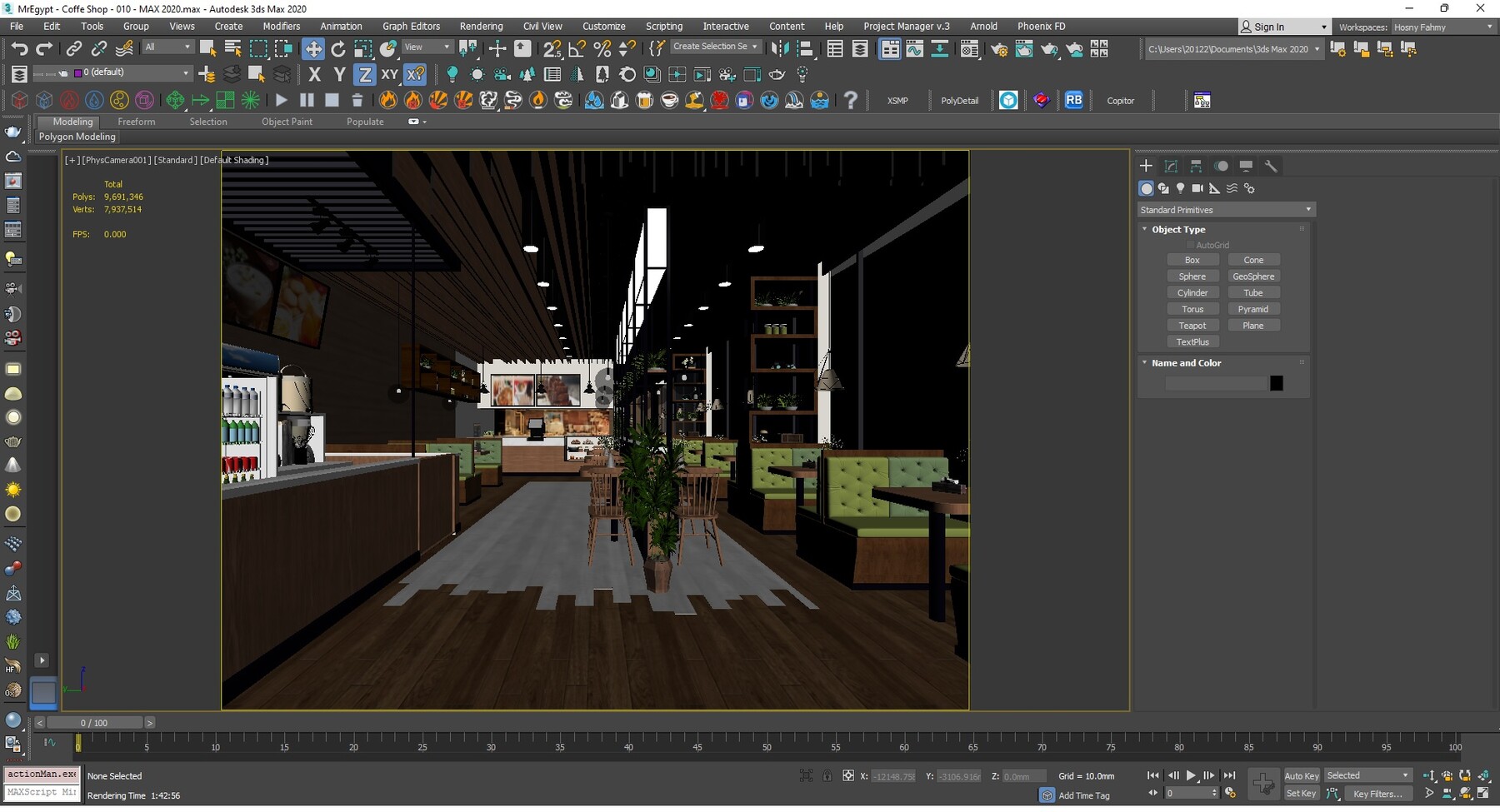This screenshot has height=812, width=1500.
Task: Open the Select by Name dialog
Action: [x=232, y=48]
